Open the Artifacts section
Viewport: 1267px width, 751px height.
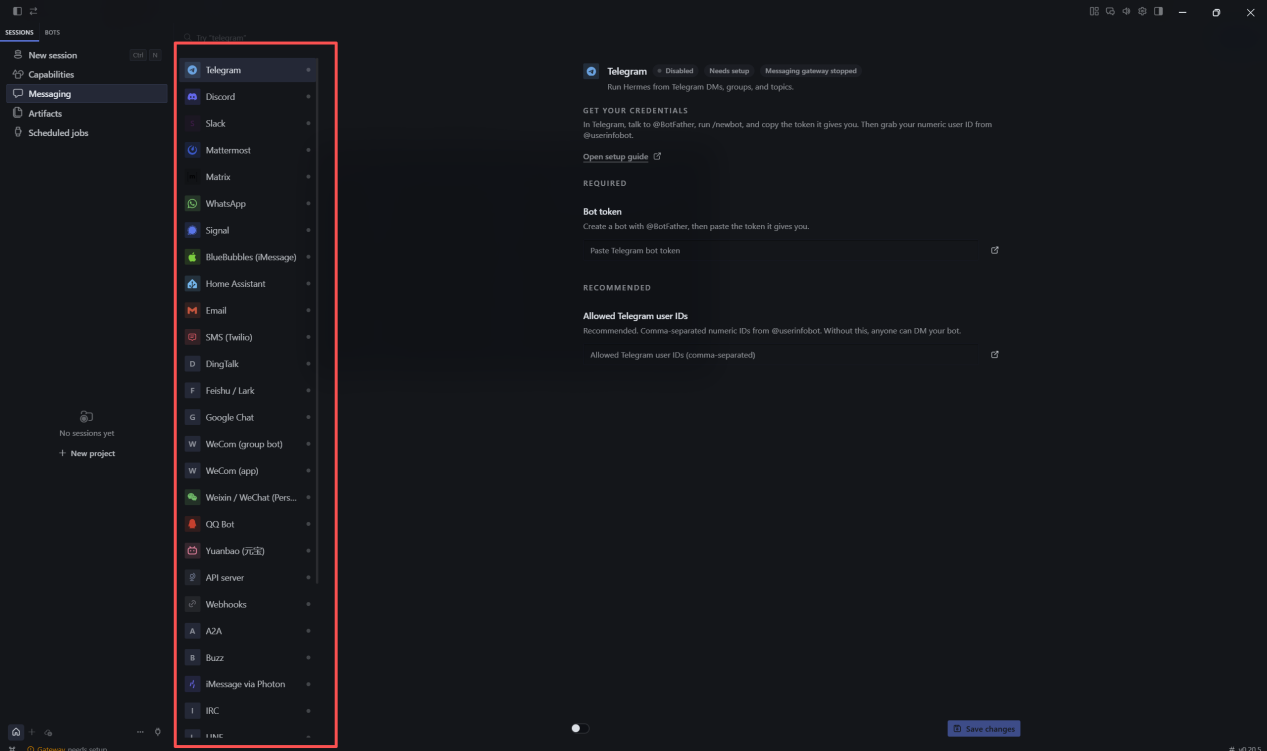86,113
